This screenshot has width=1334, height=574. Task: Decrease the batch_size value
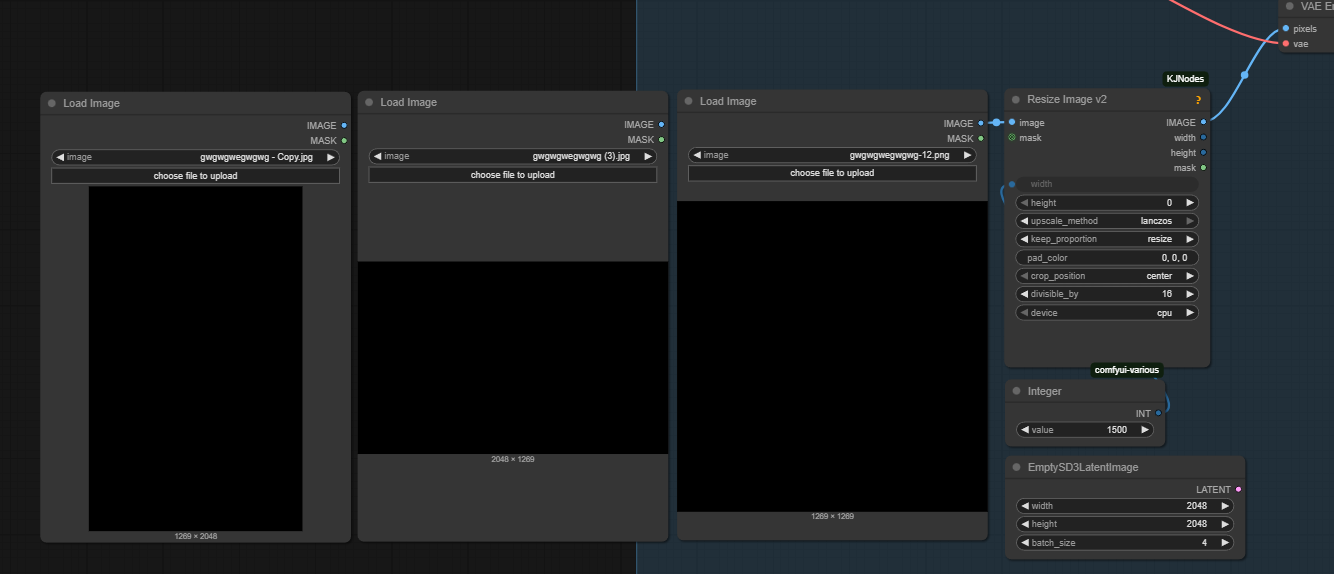pos(1024,543)
